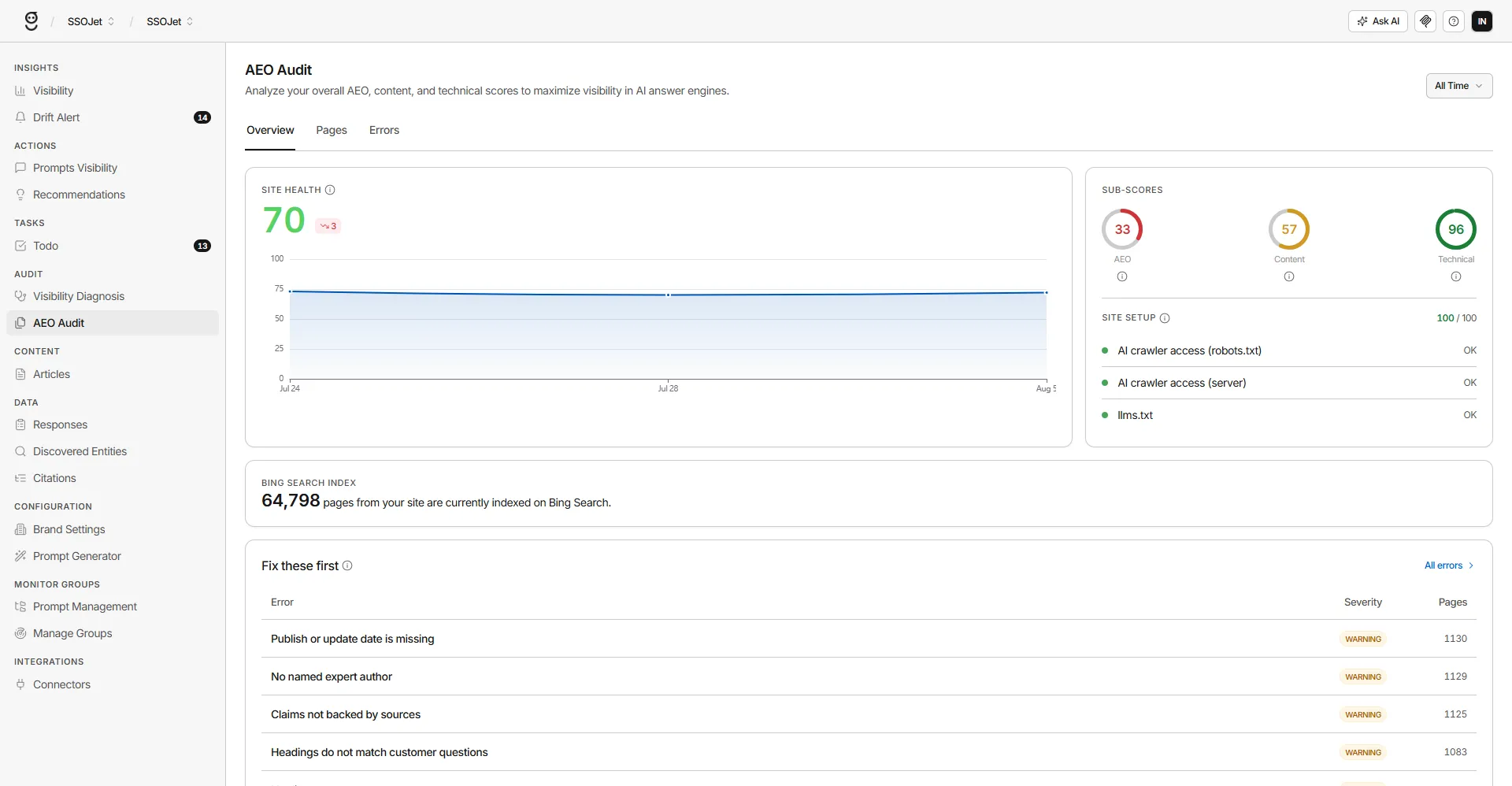
Task: Click the AI crawler access (robots.txt) row
Action: click(x=1289, y=350)
